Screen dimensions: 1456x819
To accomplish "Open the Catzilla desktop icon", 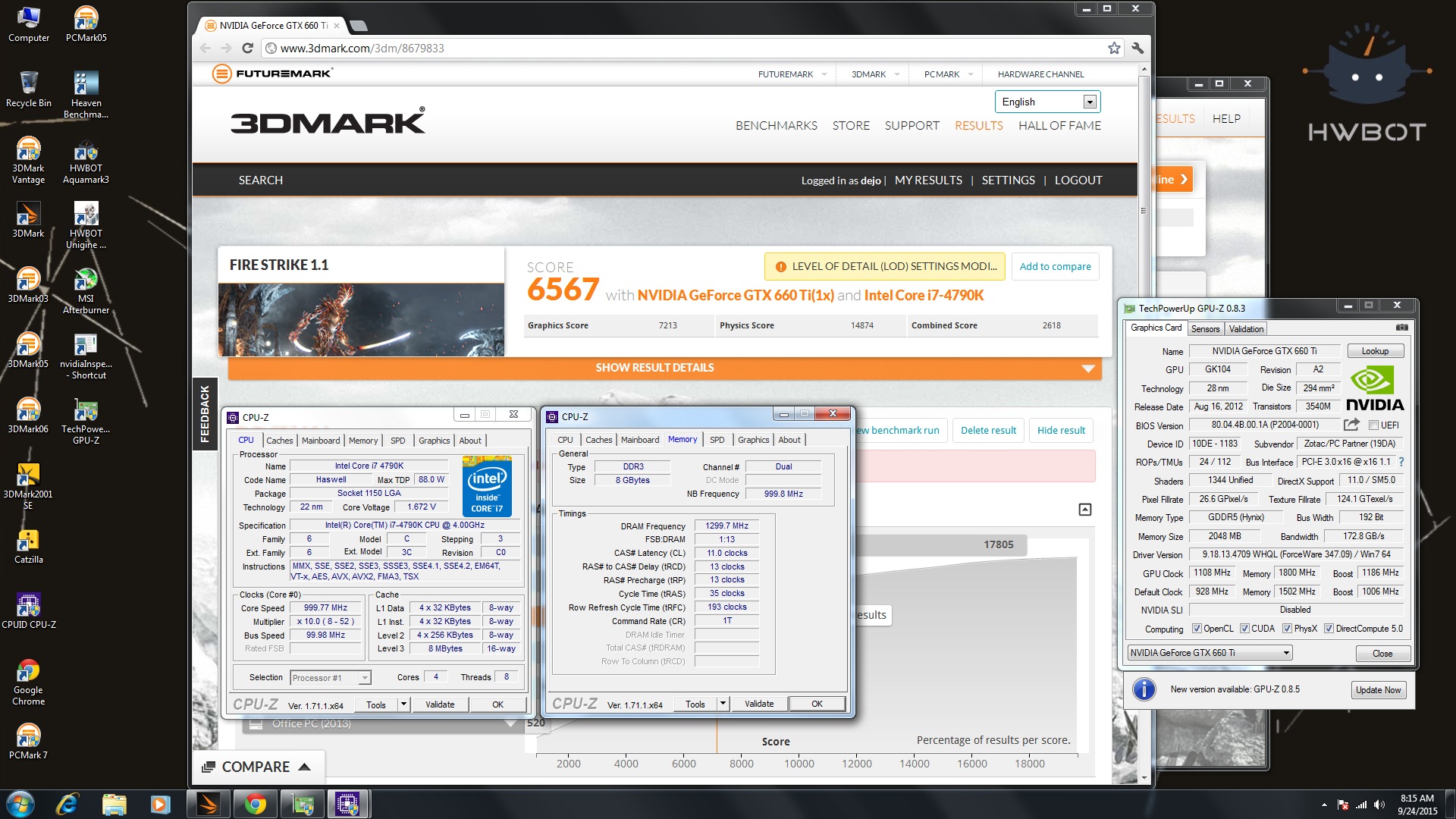I will pyautogui.click(x=29, y=546).
